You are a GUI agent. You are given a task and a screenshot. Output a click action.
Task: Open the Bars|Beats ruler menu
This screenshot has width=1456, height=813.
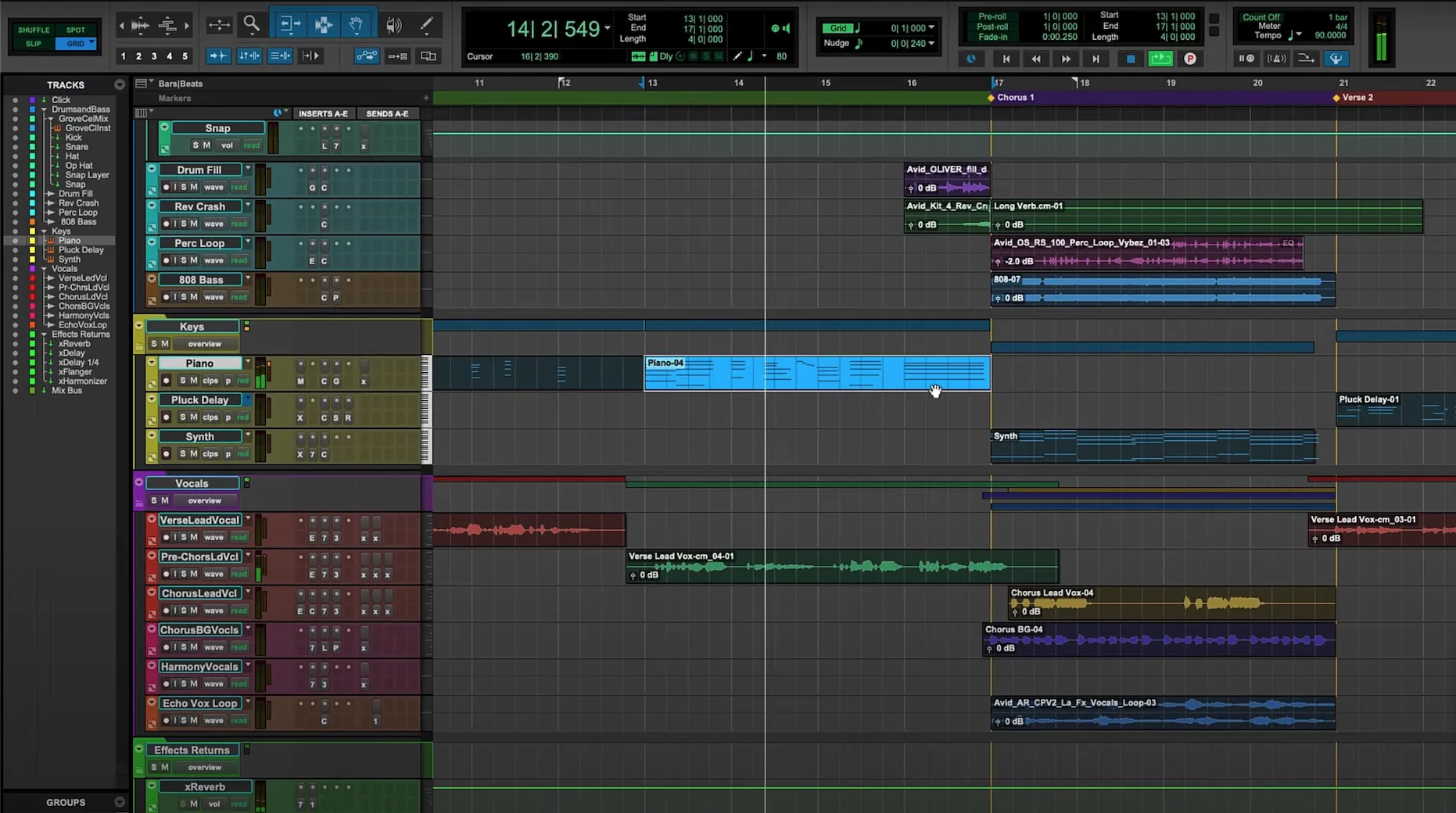click(x=141, y=83)
